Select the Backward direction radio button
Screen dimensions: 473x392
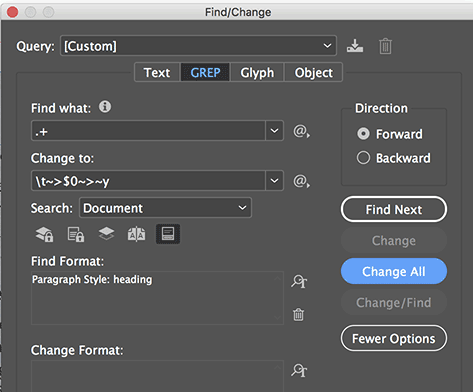363,158
